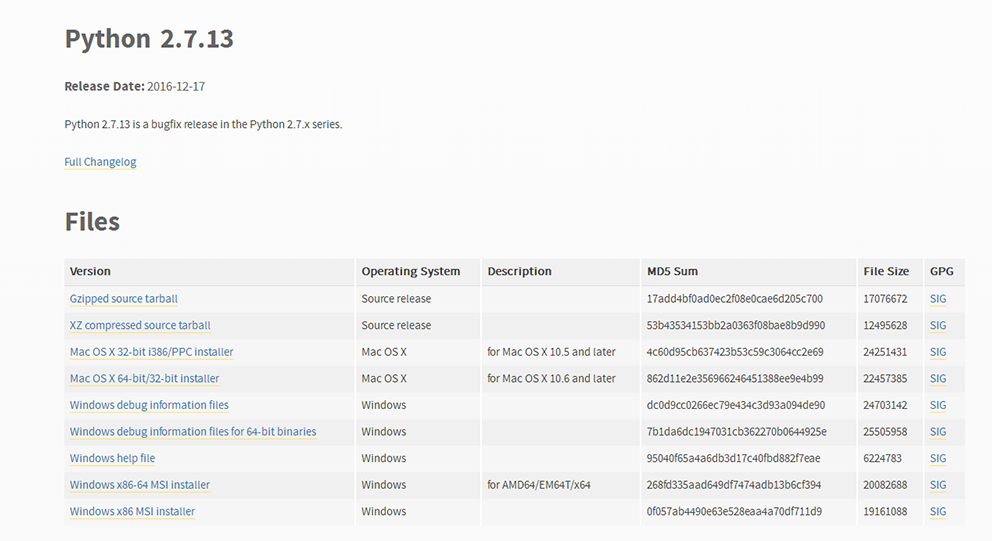Download Windows x86 MSI installer
992x541 pixels.
click(132, 511)
